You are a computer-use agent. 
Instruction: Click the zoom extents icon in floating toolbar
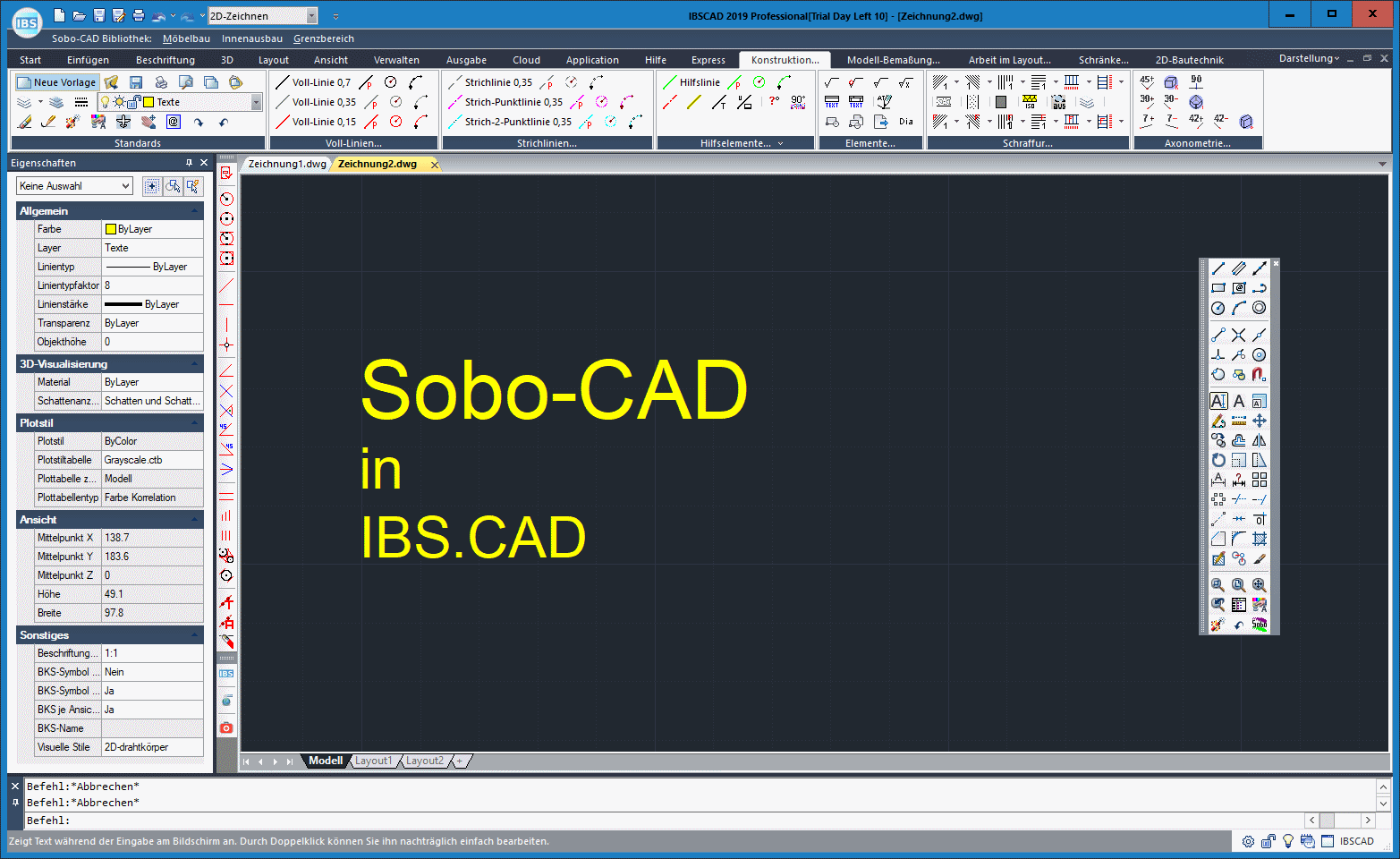point(1260,585)
